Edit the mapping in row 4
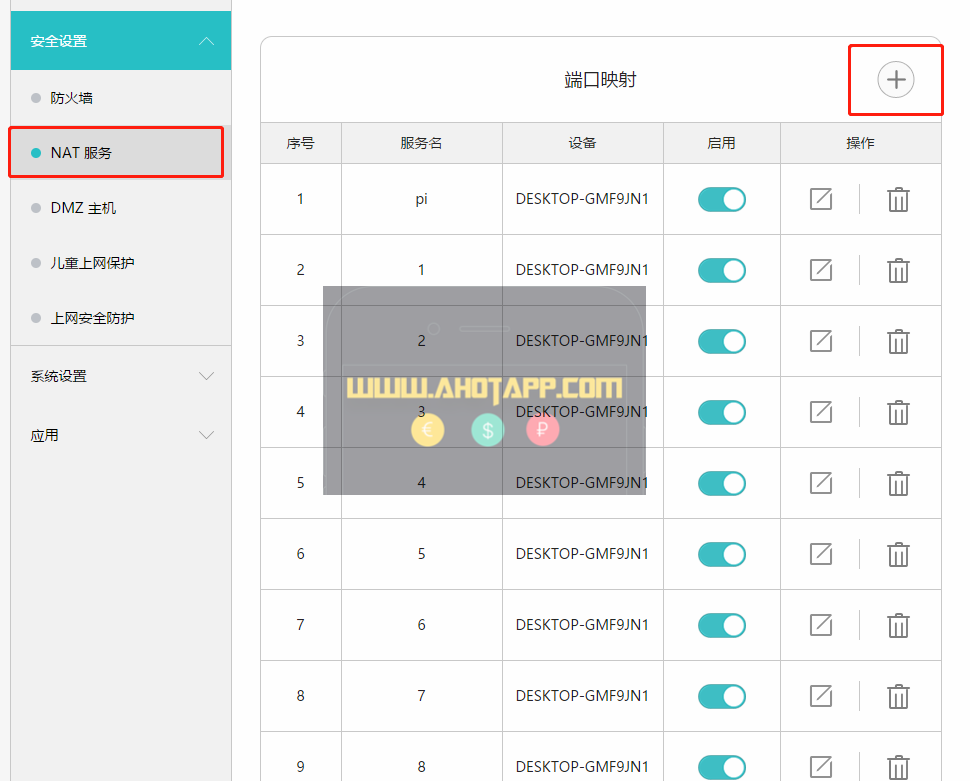This screenshot has height=781, width=970. pos(821,412)
